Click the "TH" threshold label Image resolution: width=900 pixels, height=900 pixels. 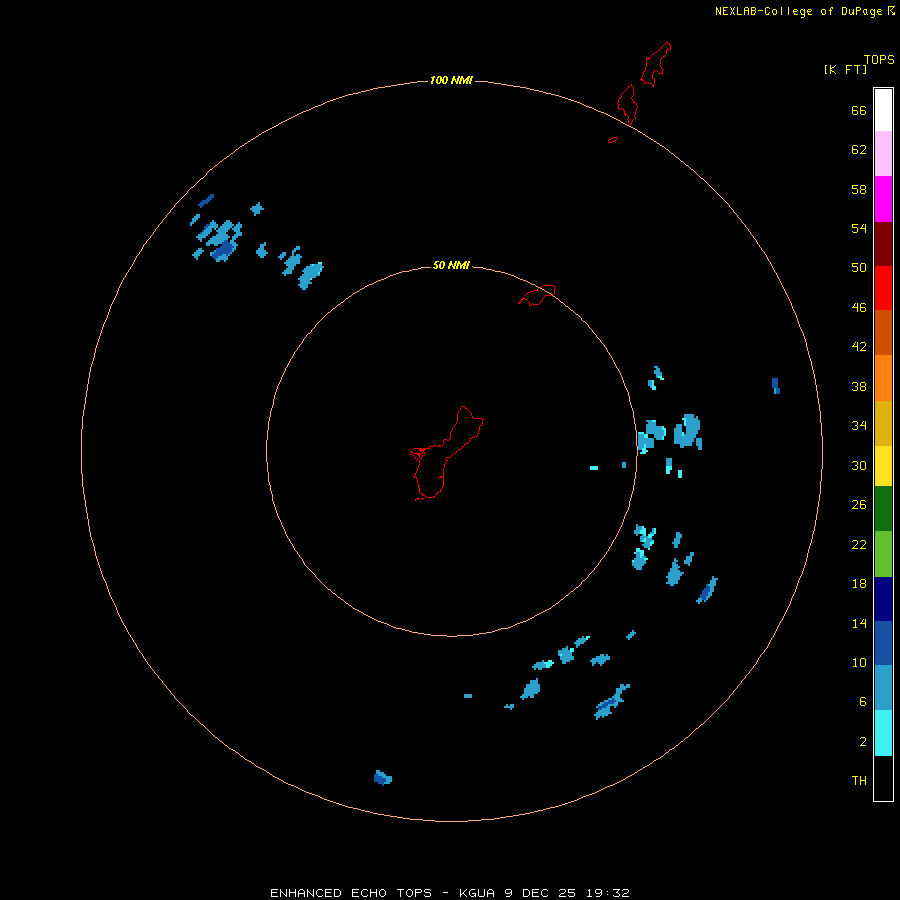[x=859, y=781]
